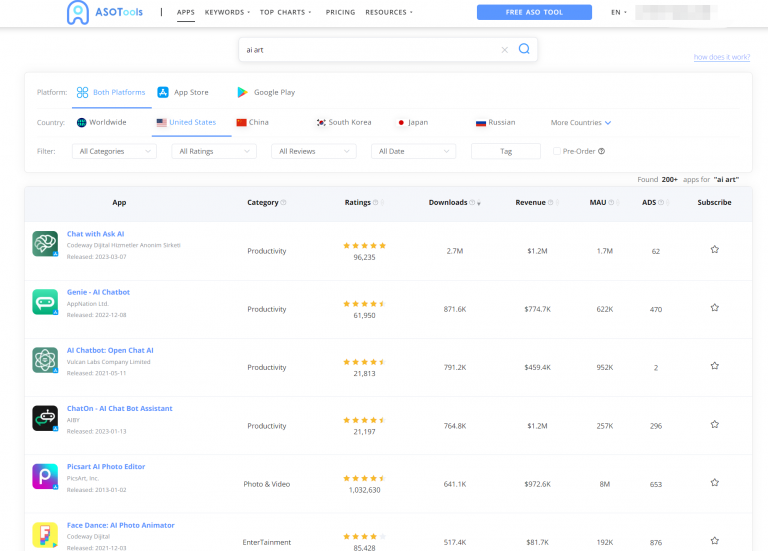Switch platform to Google Play
Image resolution: width=768 pixels, height=551 pixels.
(x=265, y=92)
